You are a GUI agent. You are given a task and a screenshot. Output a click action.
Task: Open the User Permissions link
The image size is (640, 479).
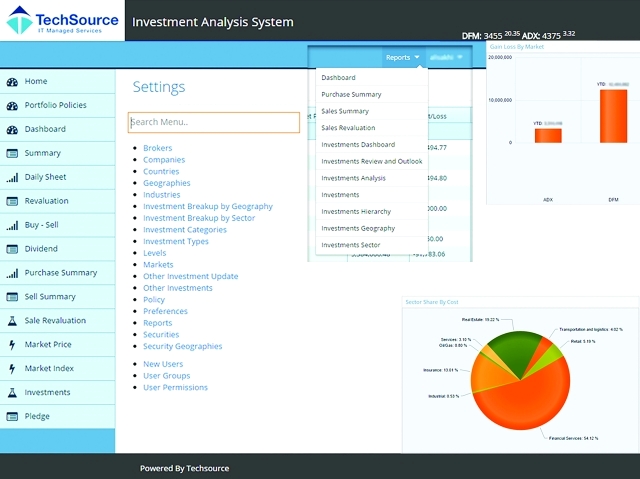coord(175,387)
